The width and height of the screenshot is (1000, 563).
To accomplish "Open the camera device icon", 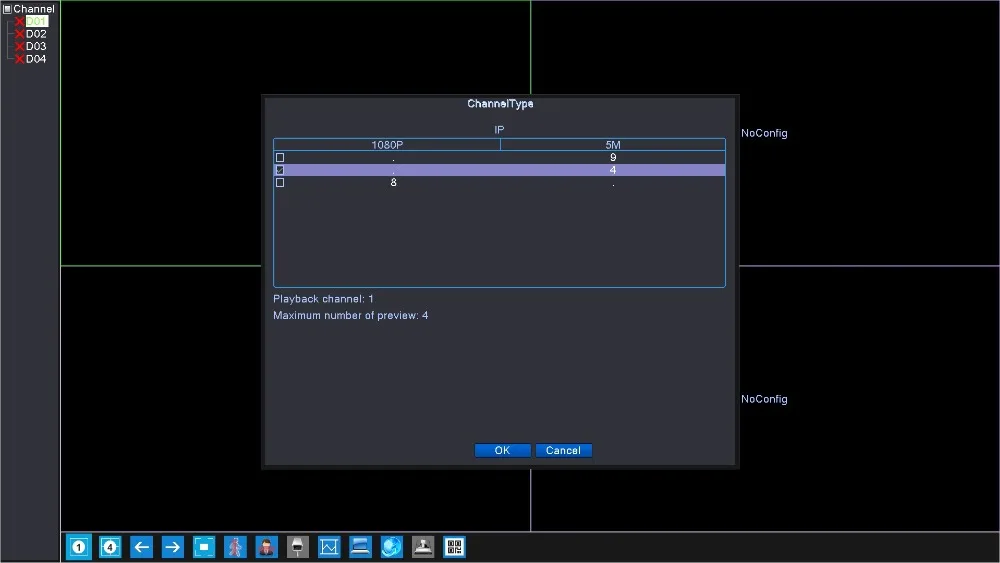I will 298,546.
